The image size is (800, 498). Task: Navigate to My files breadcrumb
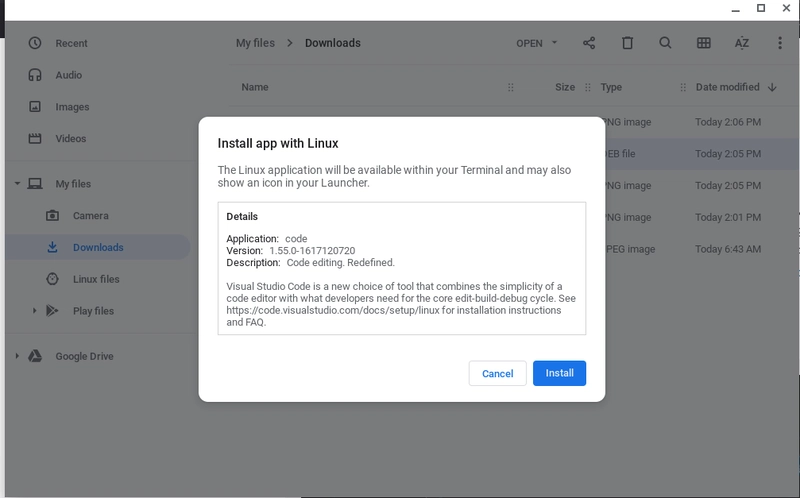(x=256, y=43)
